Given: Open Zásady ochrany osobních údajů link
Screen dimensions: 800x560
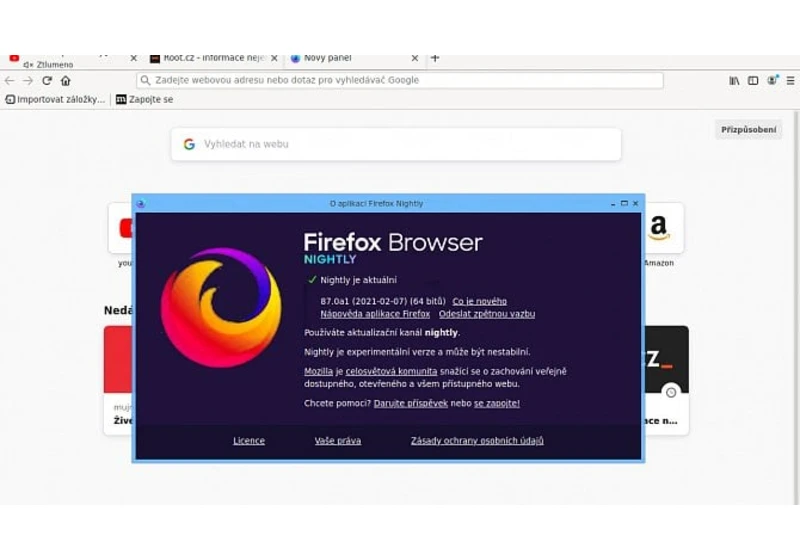Looking at the screenshot, I should click(x=477, y=441).
